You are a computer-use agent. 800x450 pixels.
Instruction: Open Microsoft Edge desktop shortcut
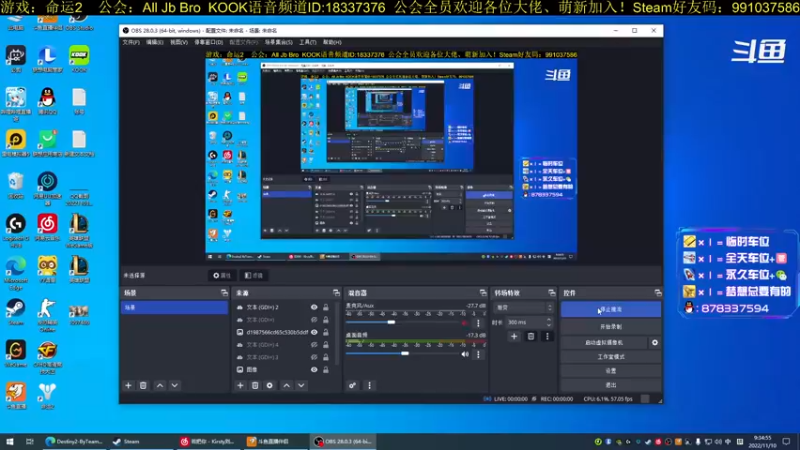pyautogui.click(x=16, y=273)
